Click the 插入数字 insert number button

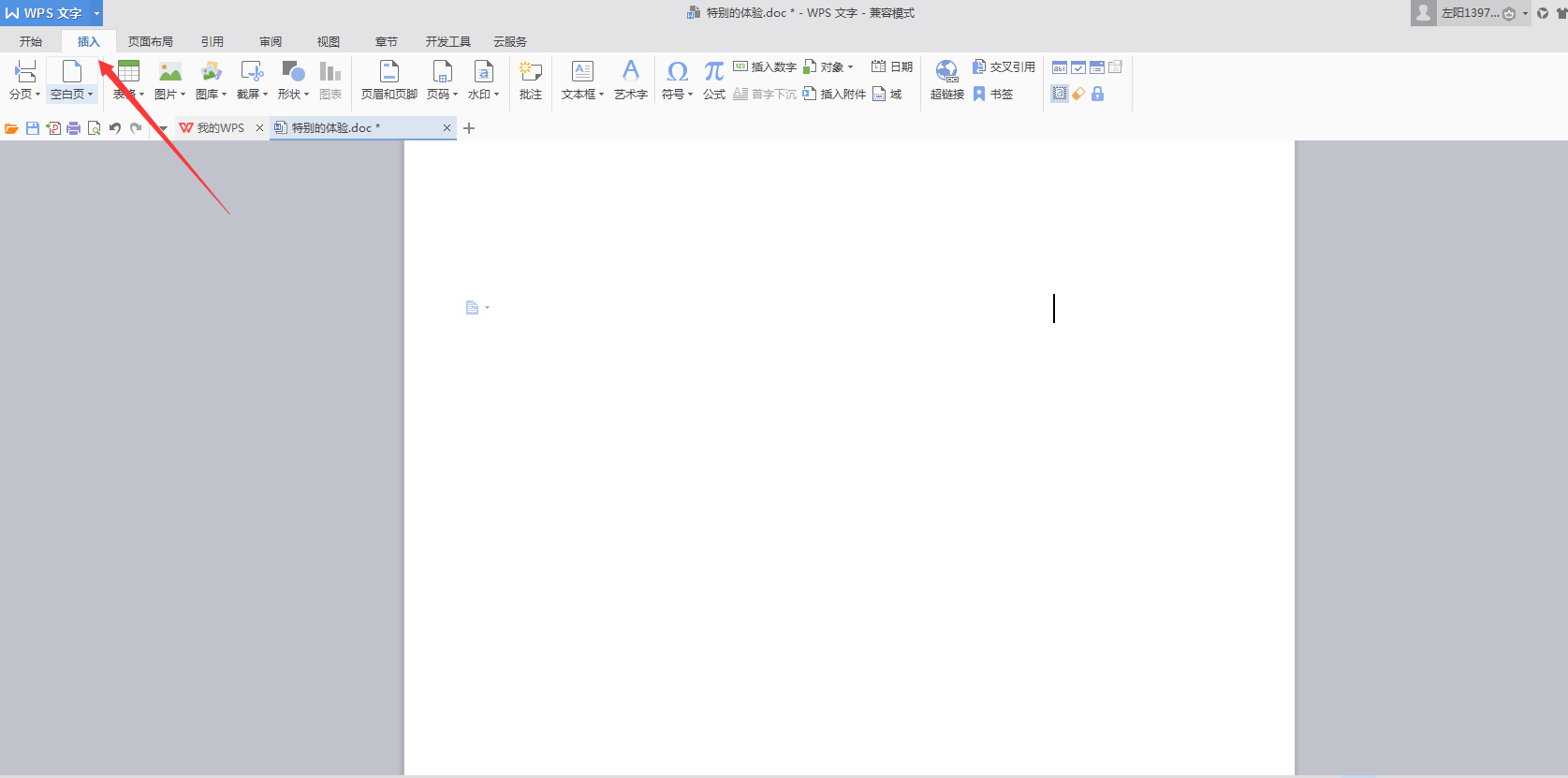pos(765,66)
